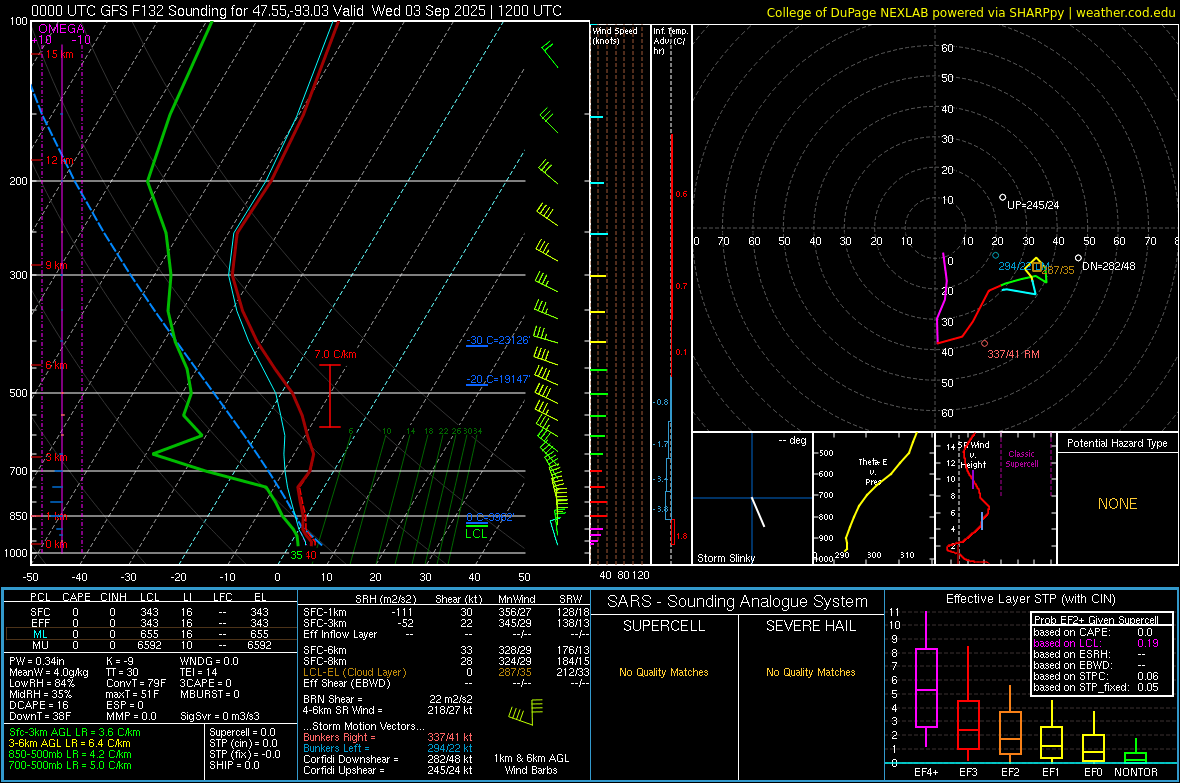
Task: Click the magenta 'based on LCL: 0.19' line
Action: (1096, 643)
